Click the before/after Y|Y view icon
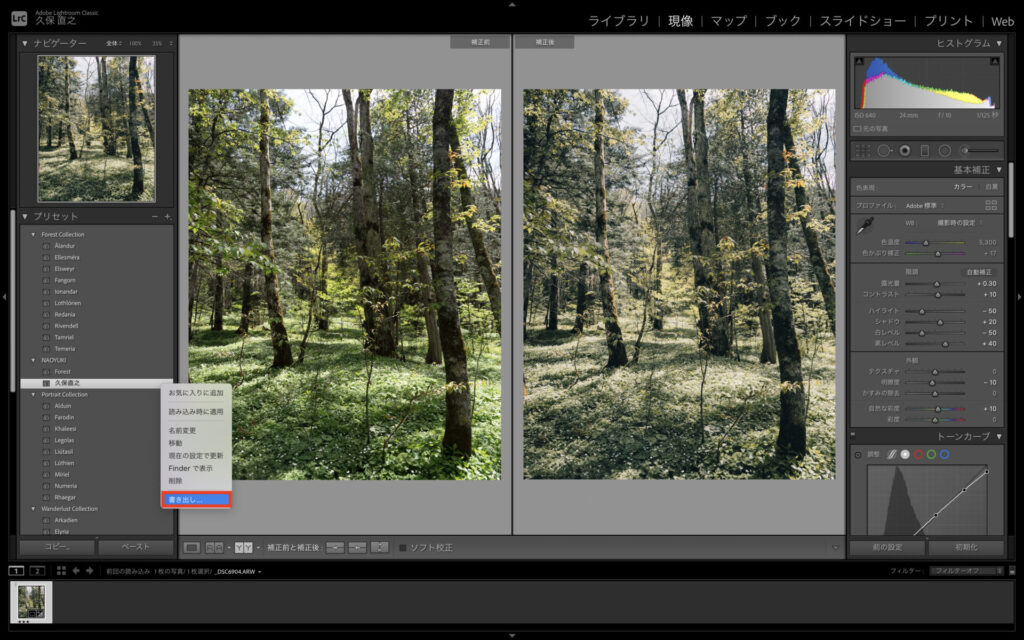Viewport: 1024px width, 640px height. click(x=244, y=547)
